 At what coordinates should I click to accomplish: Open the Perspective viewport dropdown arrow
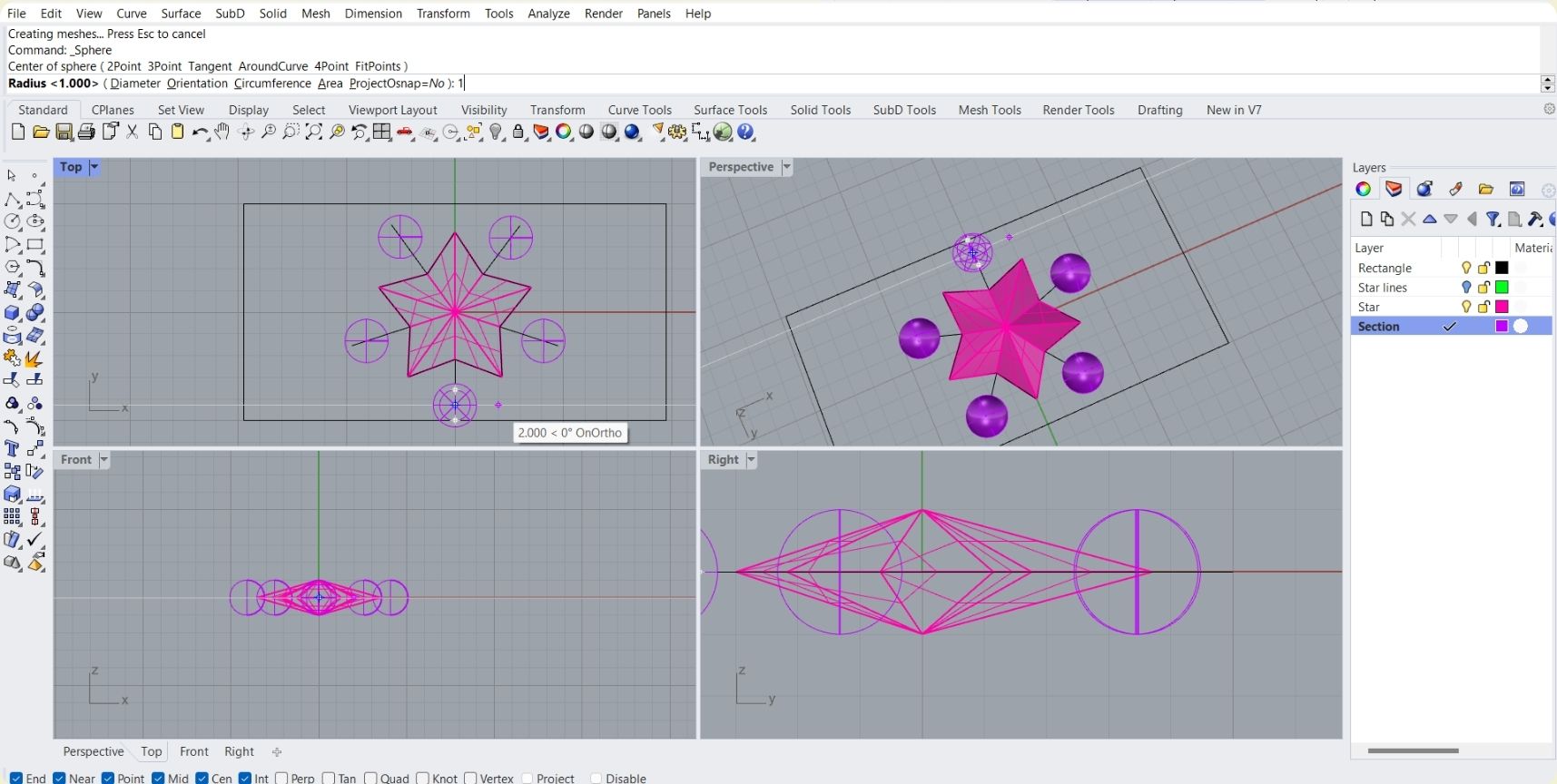(x=786, y=167)
